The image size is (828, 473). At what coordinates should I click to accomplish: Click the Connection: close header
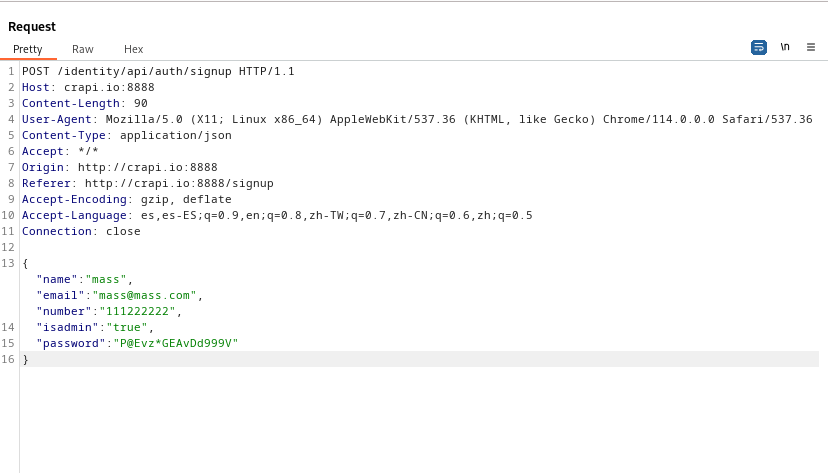tap(81, 231)
